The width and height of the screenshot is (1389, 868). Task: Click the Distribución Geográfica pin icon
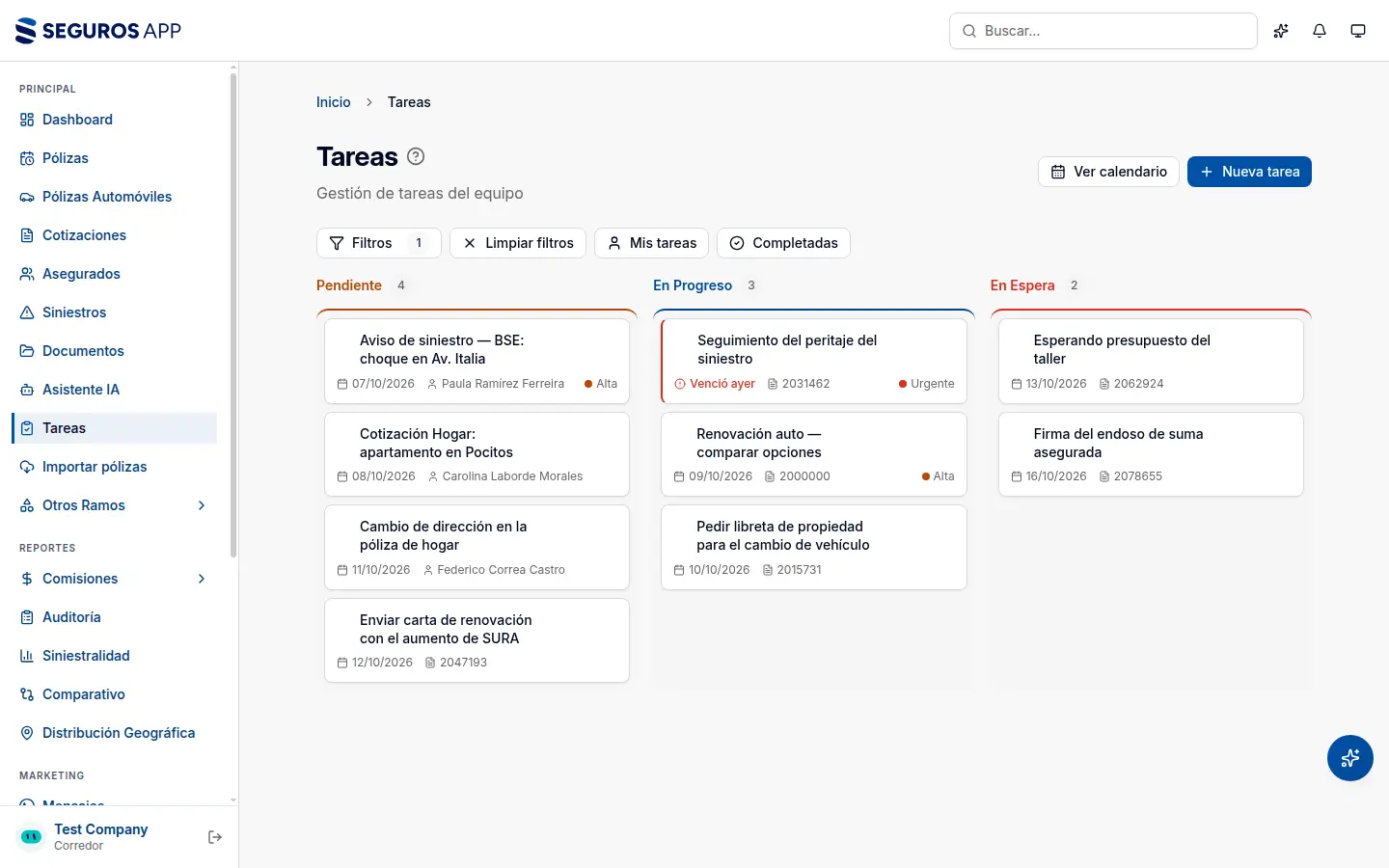[x=27, y=733]
